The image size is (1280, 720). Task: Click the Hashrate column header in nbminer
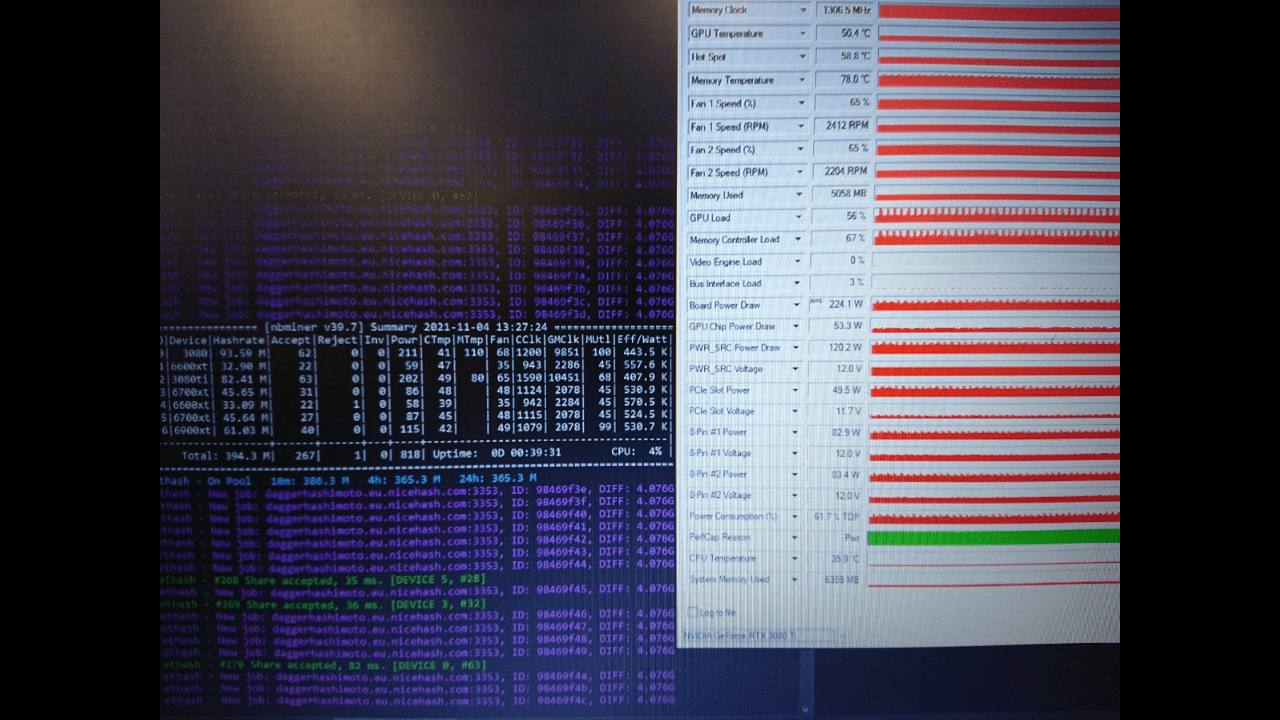(238, 340)
